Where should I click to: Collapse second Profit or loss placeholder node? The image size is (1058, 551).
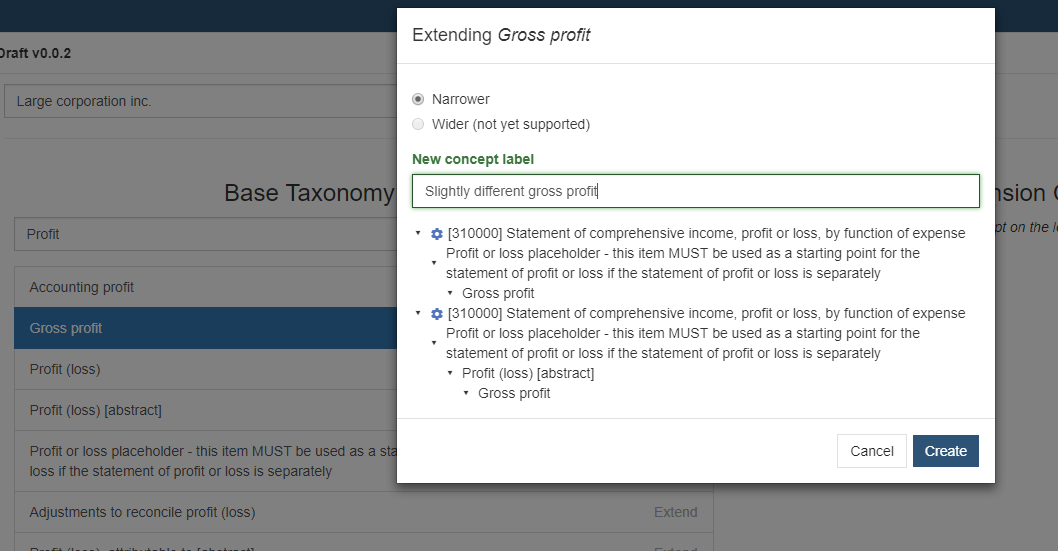tap(434, 343)
